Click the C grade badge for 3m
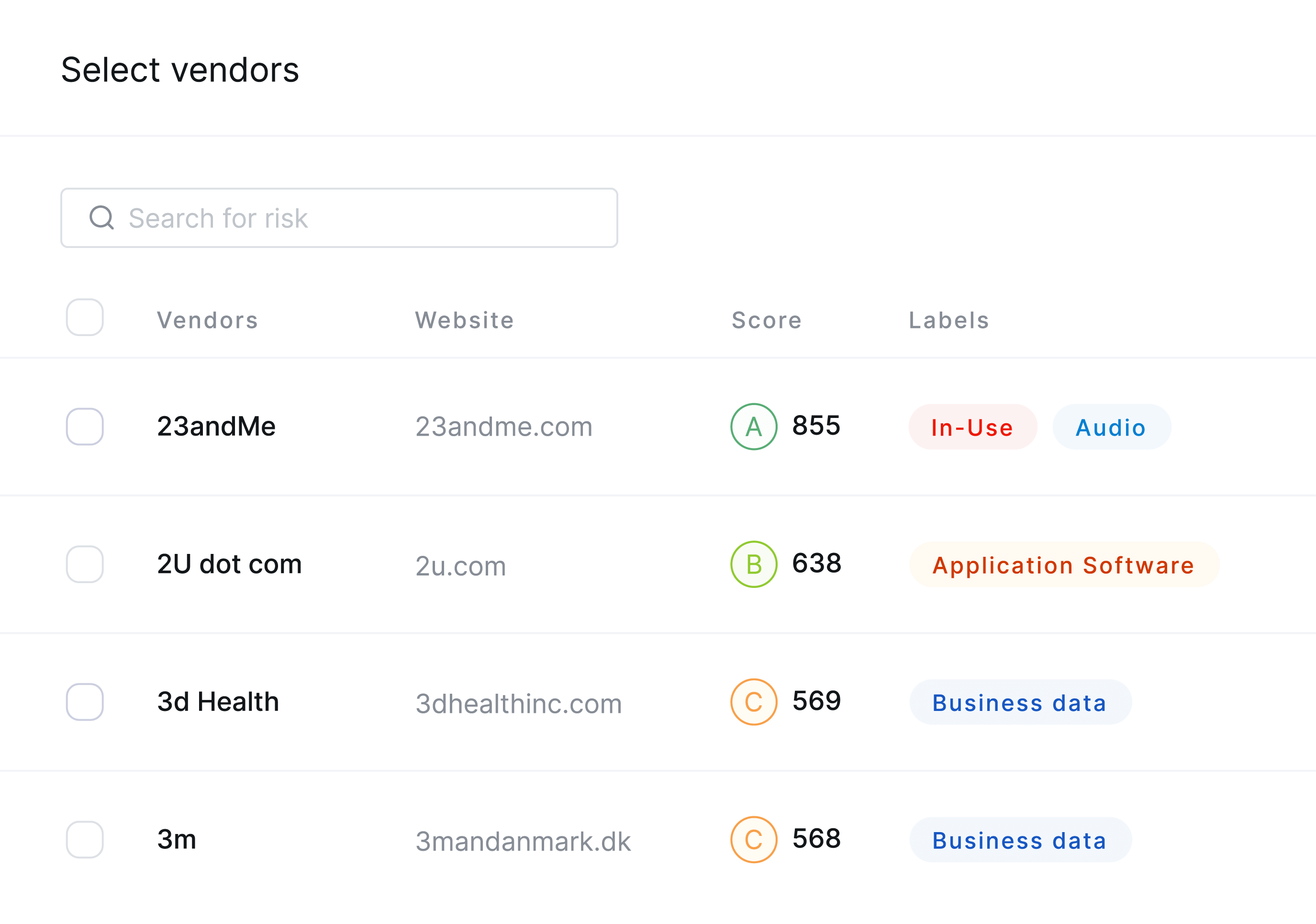The height and width of the screenshot is (924, 1316). click(x=754, y=840)
